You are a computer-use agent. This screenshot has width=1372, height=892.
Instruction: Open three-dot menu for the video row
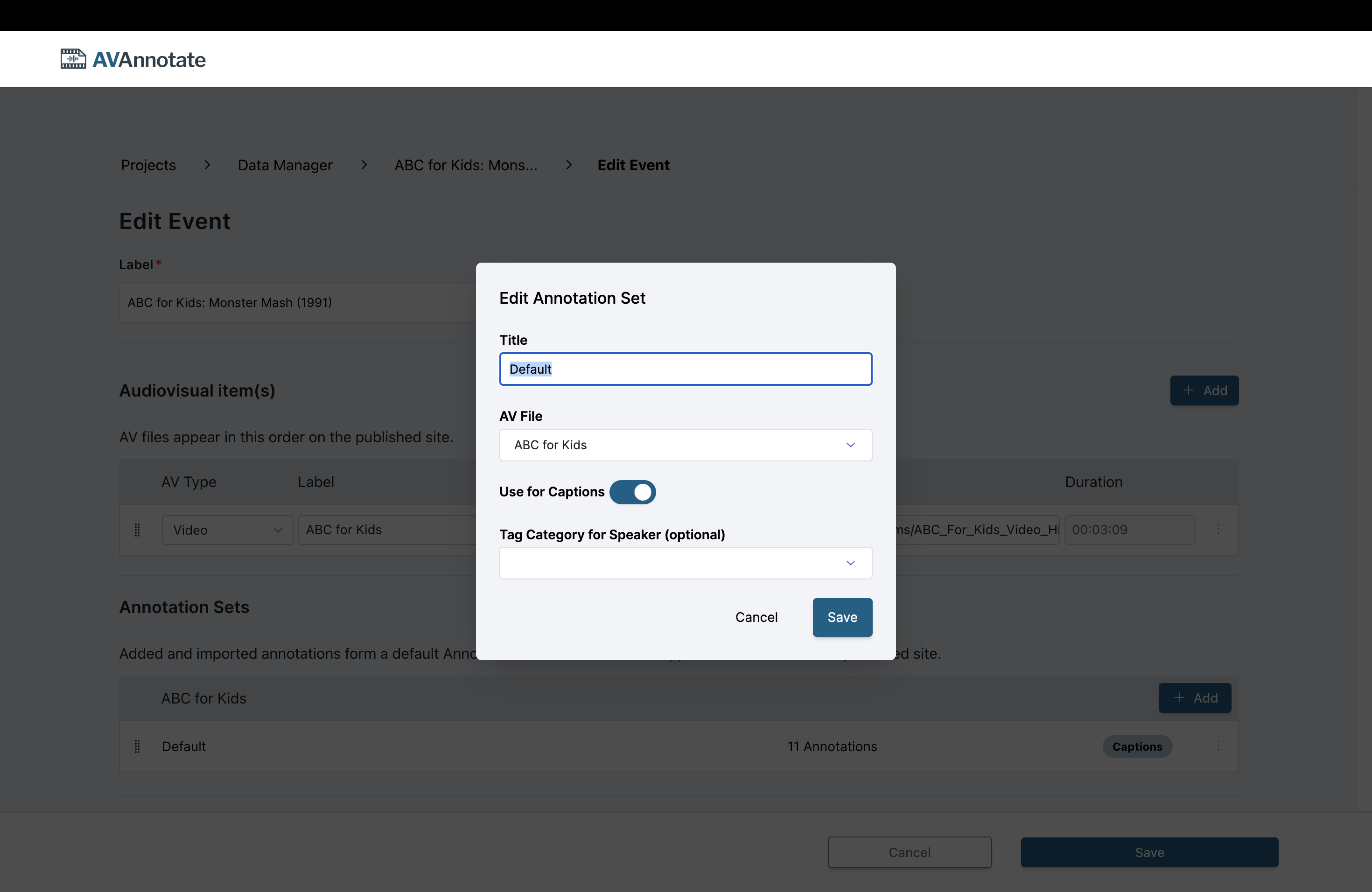click(1218, 529)
